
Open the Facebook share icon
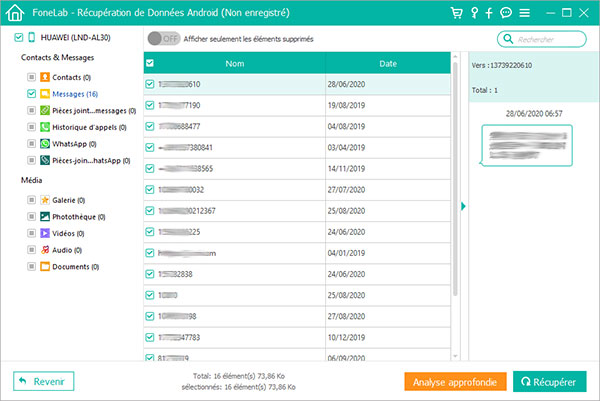[490, 13]
